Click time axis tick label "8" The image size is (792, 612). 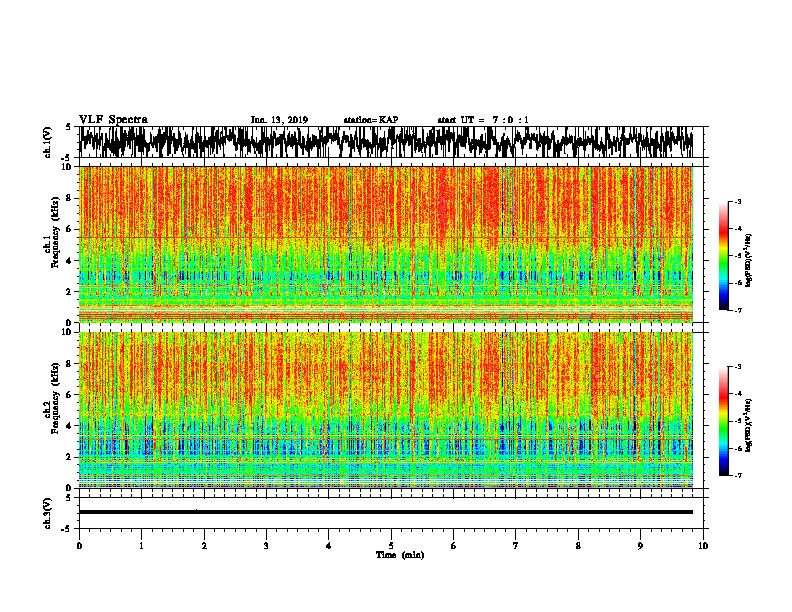[x=578, y=546]
